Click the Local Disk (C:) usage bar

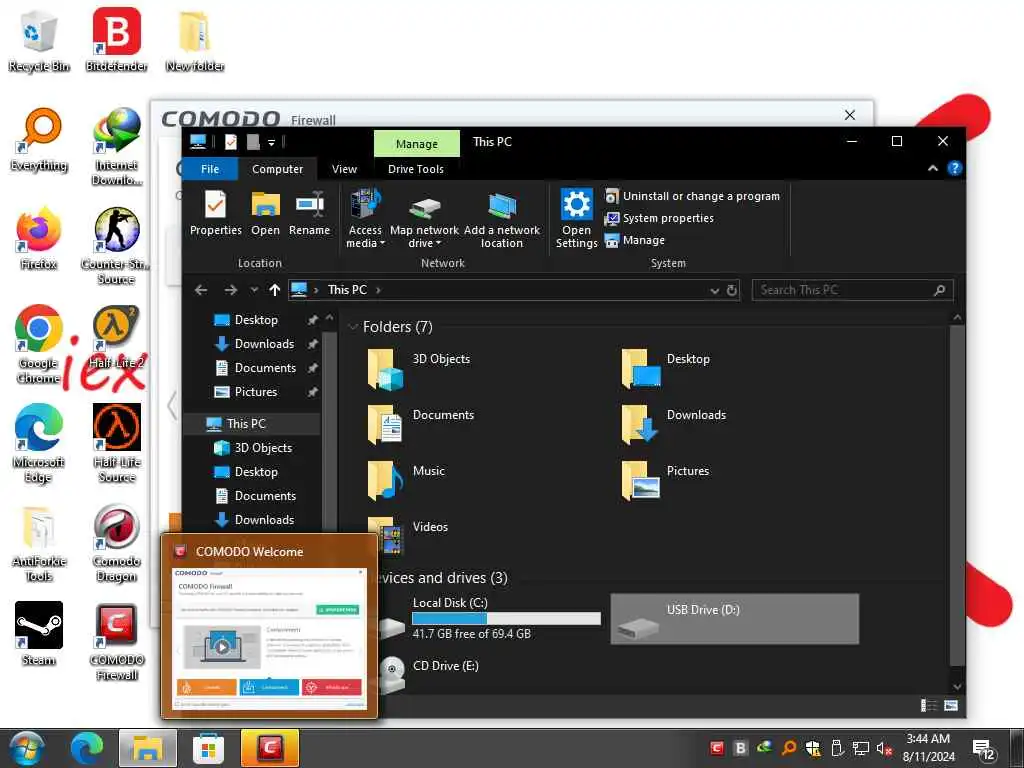pyautogui.click(x=506, y=618)
